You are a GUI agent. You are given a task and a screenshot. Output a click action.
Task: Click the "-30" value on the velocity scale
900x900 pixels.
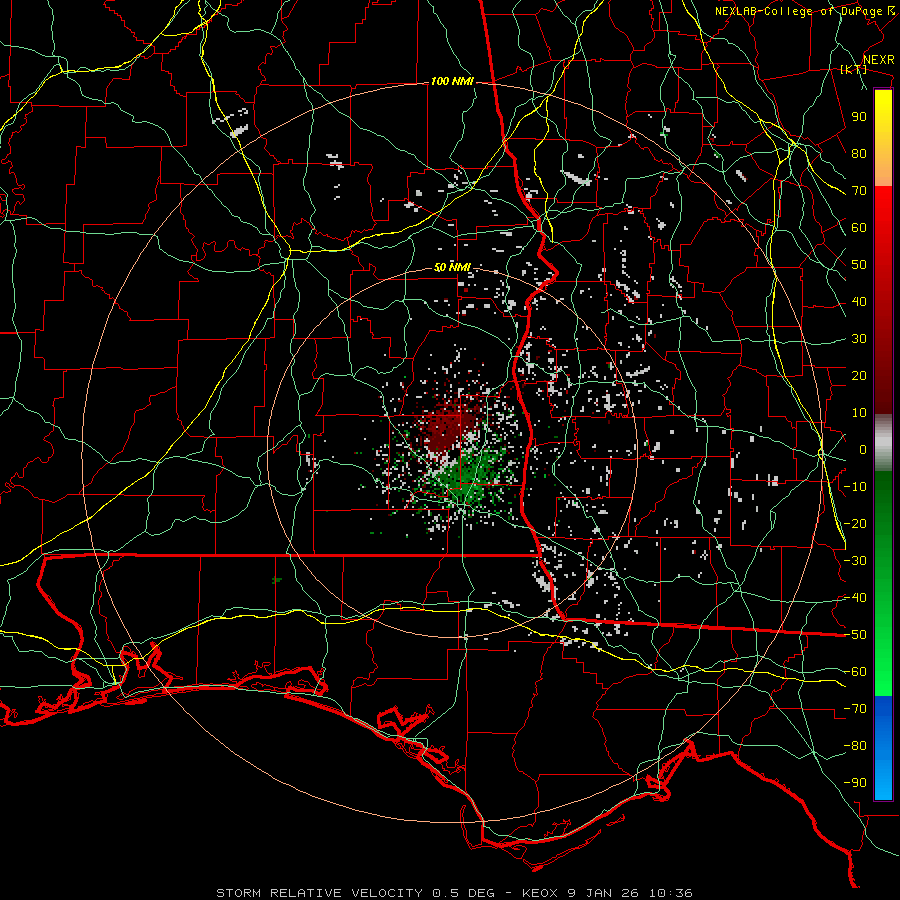855,561
